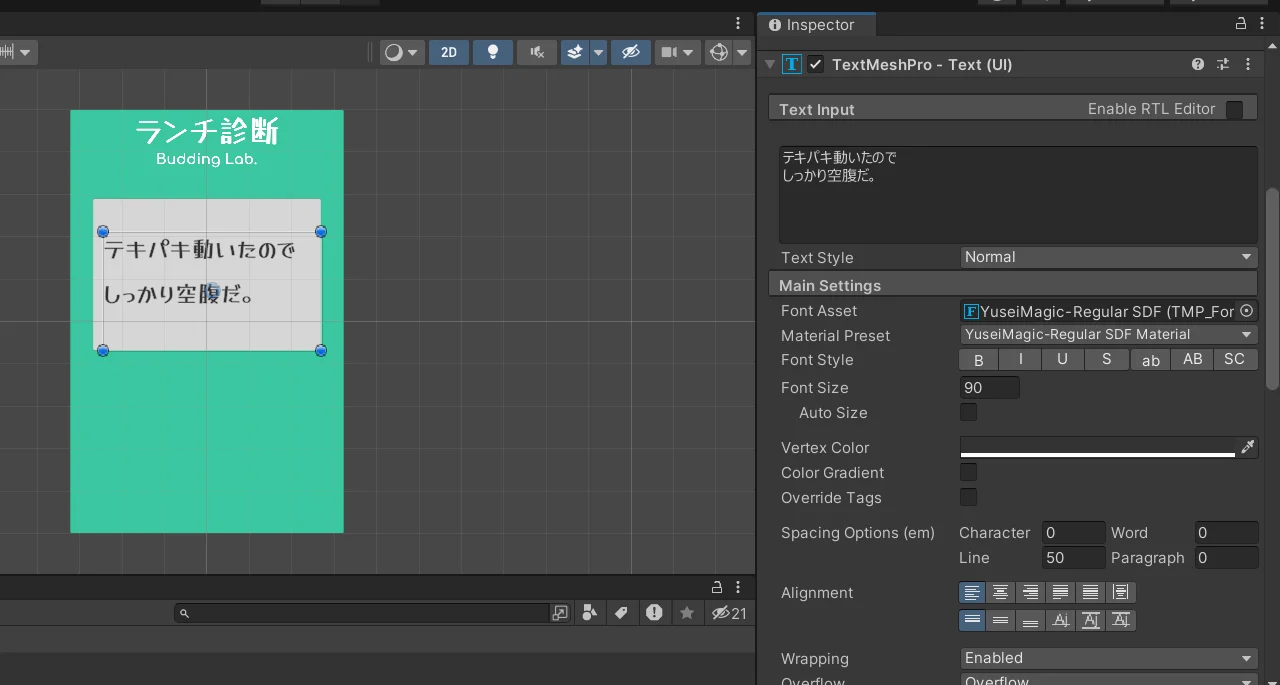Toggle 2D scene view mode
Screen dimensions: 1280x685
tap(449, 52)
